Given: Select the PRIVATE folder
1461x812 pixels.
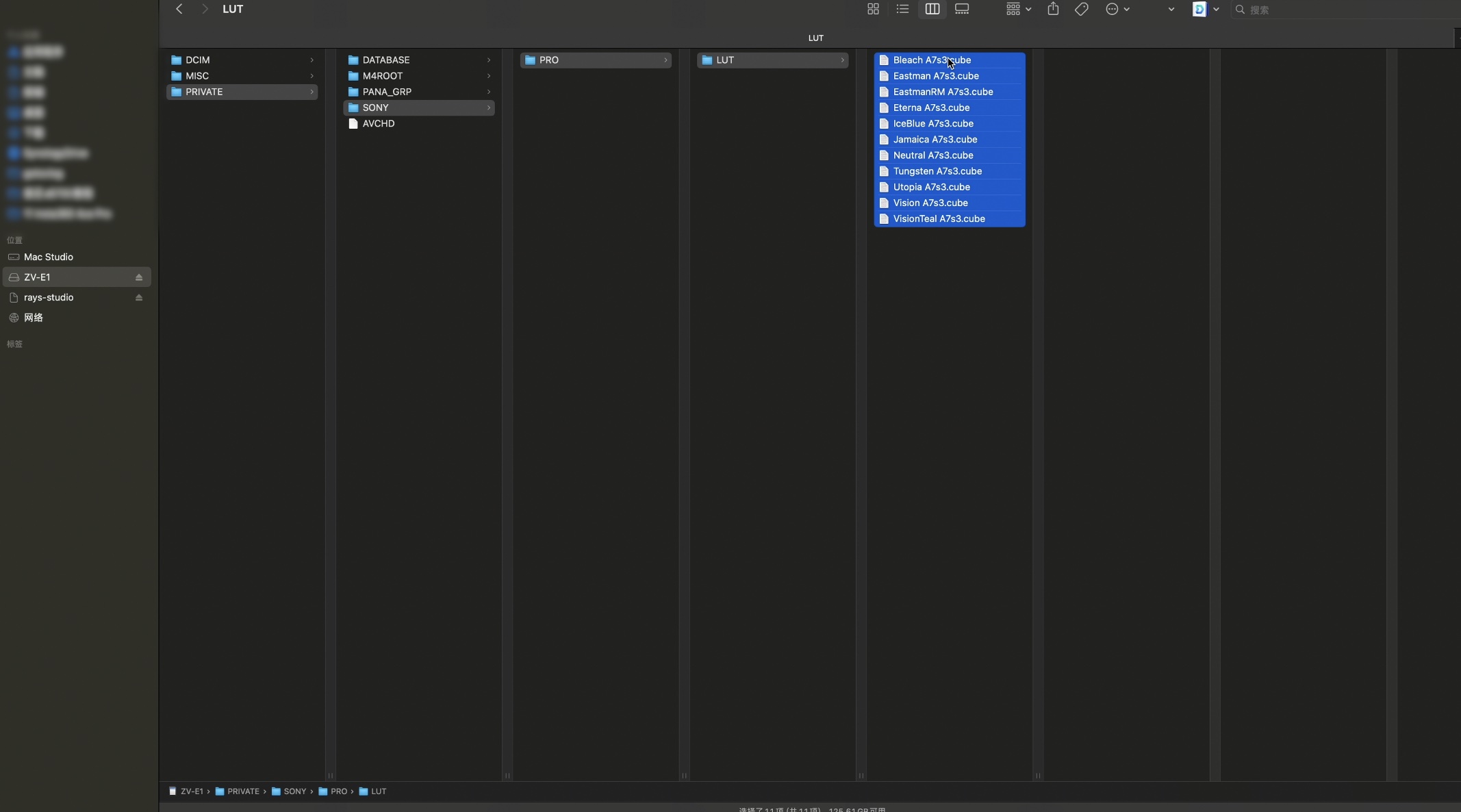Looking at the screenshot, I should pyautogui.click(x=242, y=92).
